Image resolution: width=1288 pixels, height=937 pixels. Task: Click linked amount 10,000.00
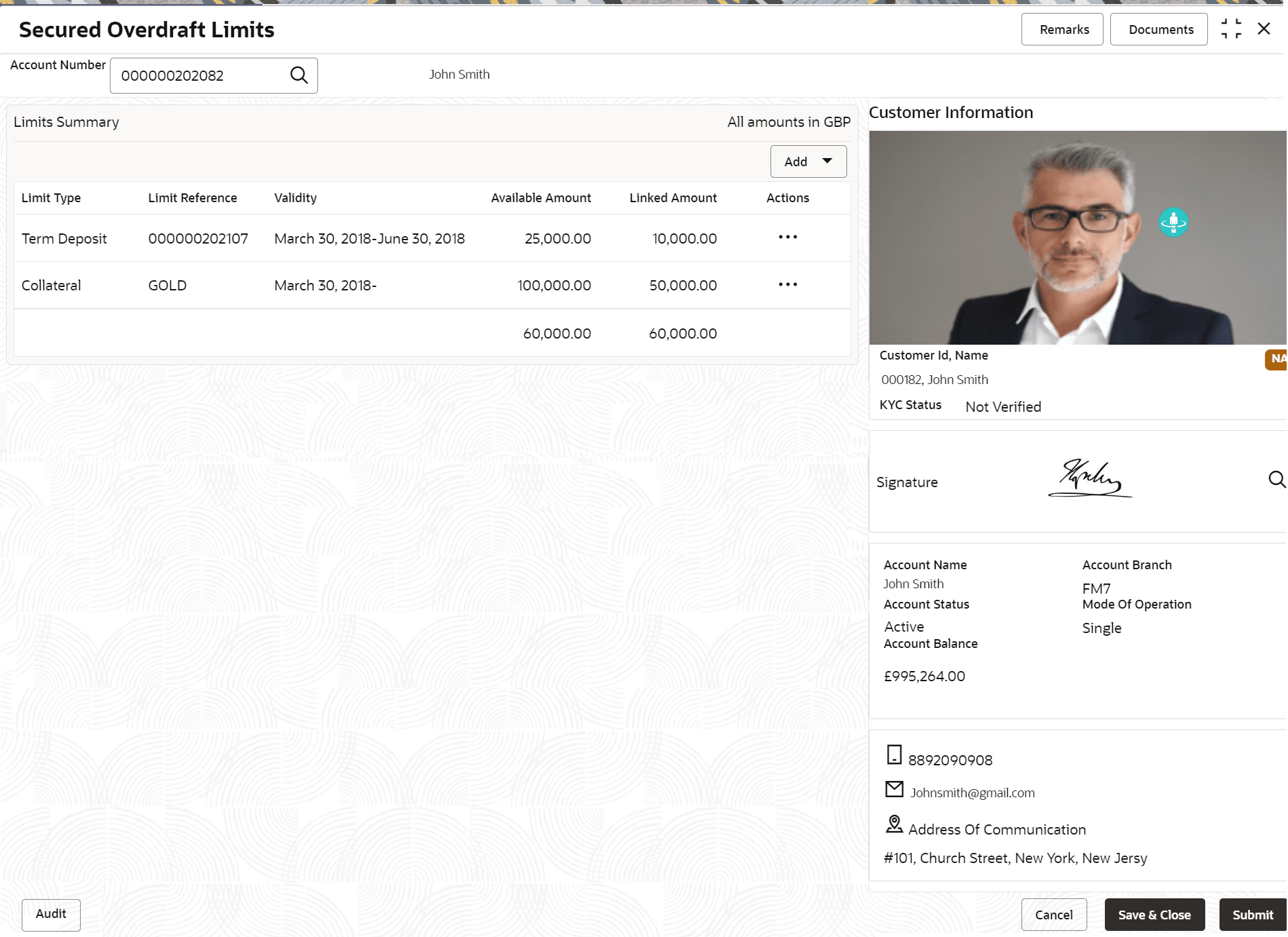click(x=684, y=239)
